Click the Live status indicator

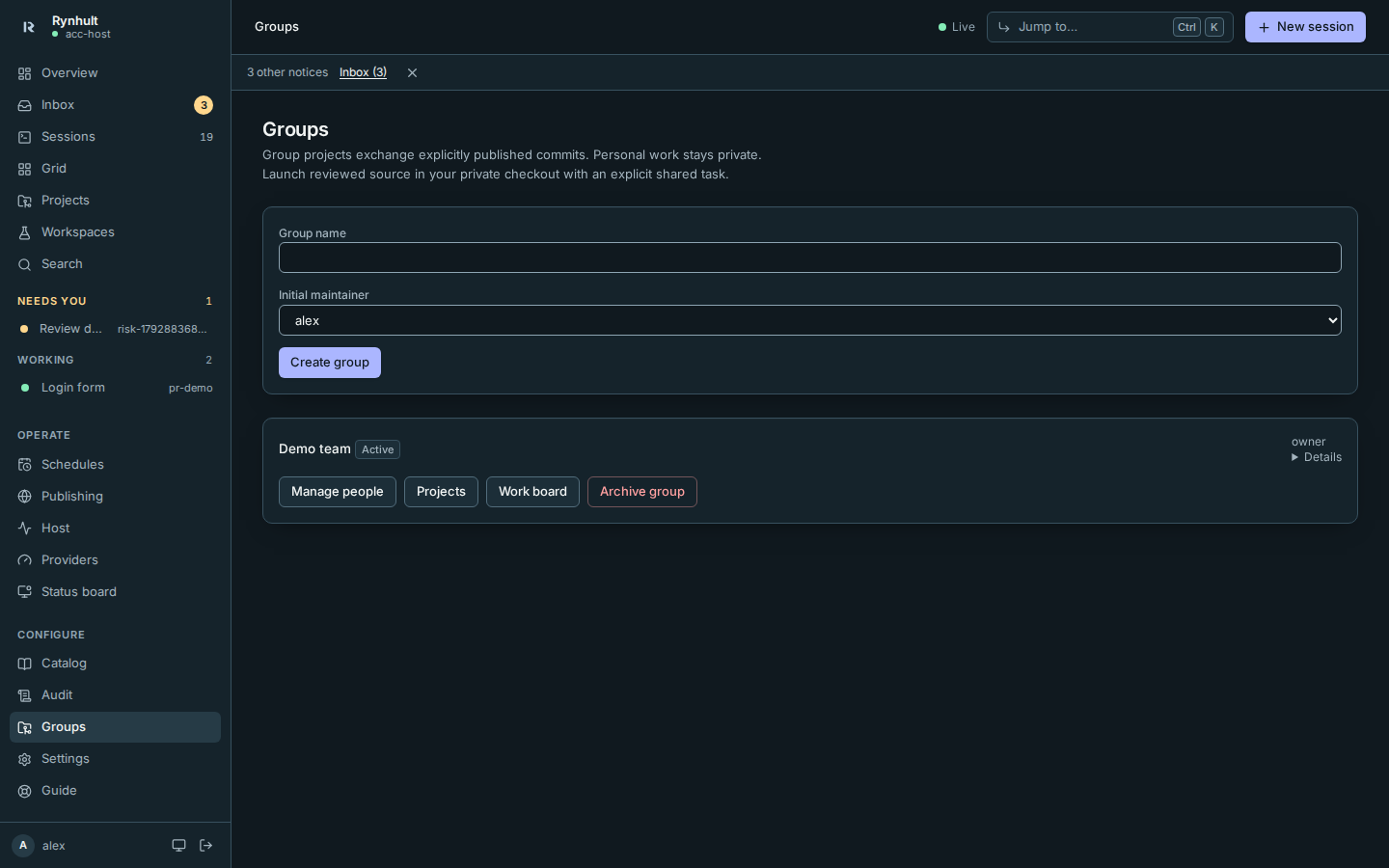point(957,27)
